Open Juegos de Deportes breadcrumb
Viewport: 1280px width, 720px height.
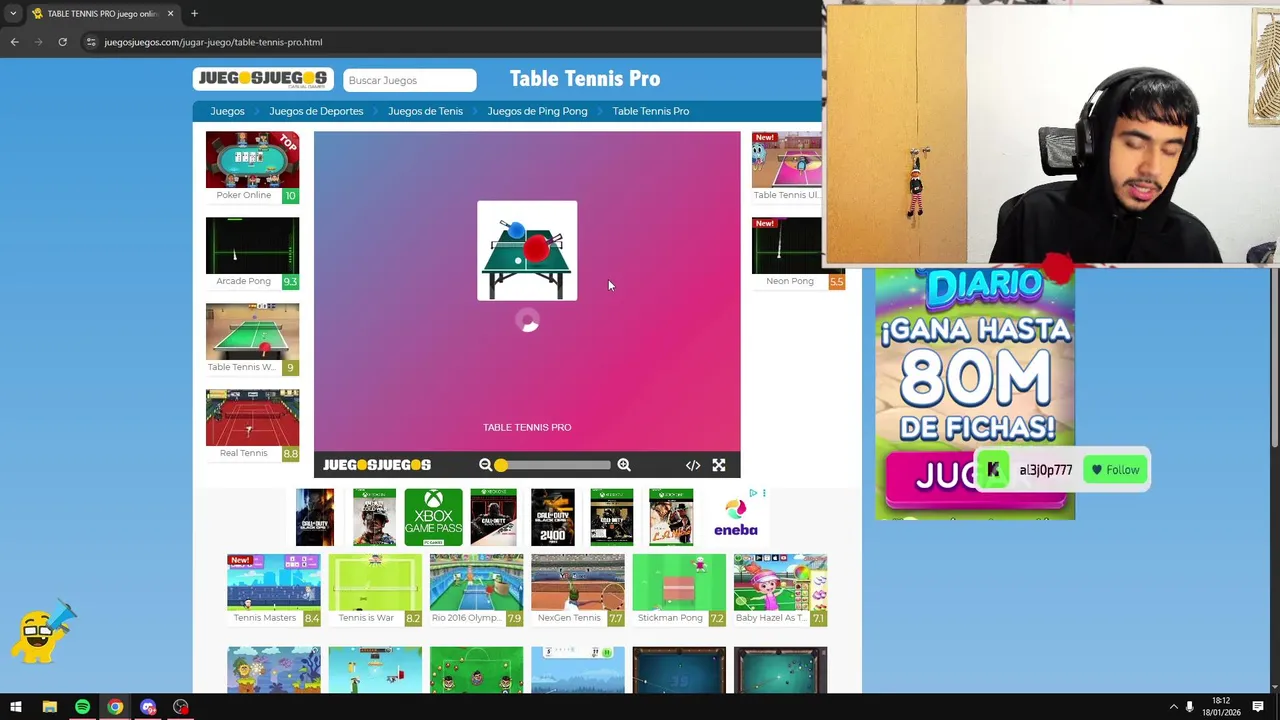(x=316, y=111)
